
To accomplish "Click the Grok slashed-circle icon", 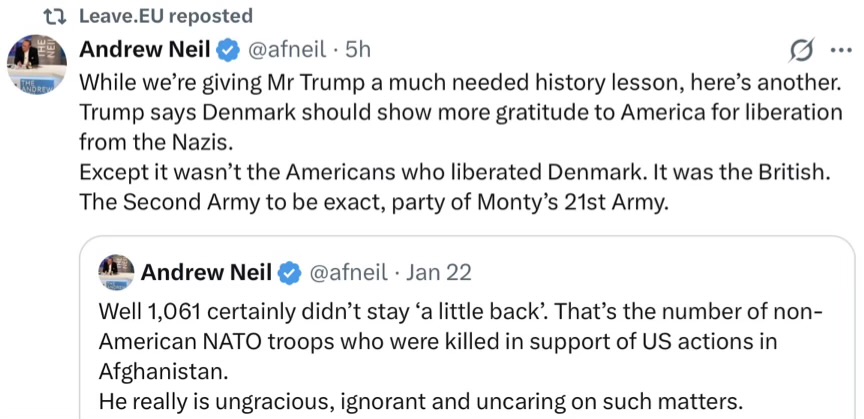I will point(800,50).
